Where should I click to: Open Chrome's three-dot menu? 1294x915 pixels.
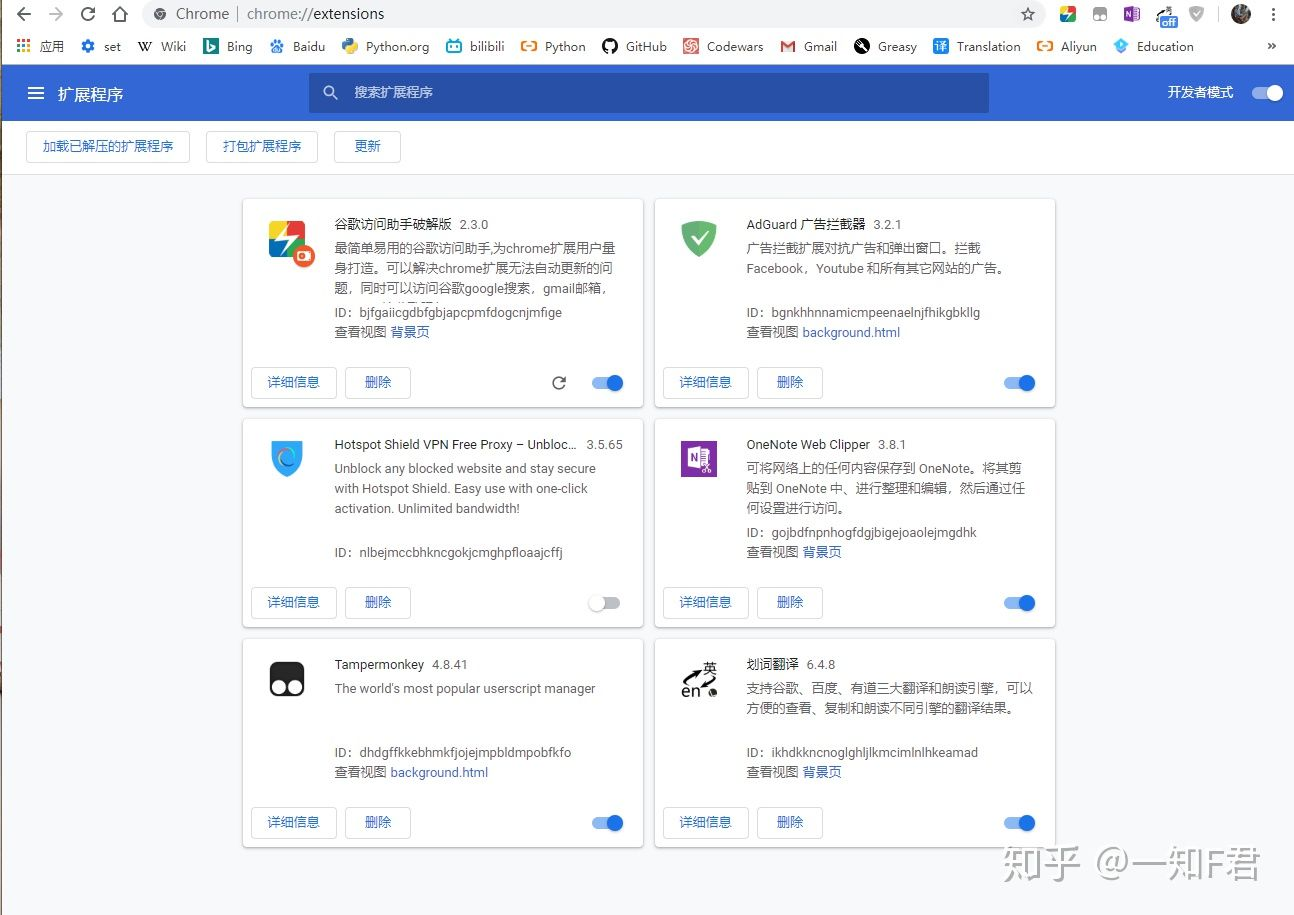coord(1273,14)
